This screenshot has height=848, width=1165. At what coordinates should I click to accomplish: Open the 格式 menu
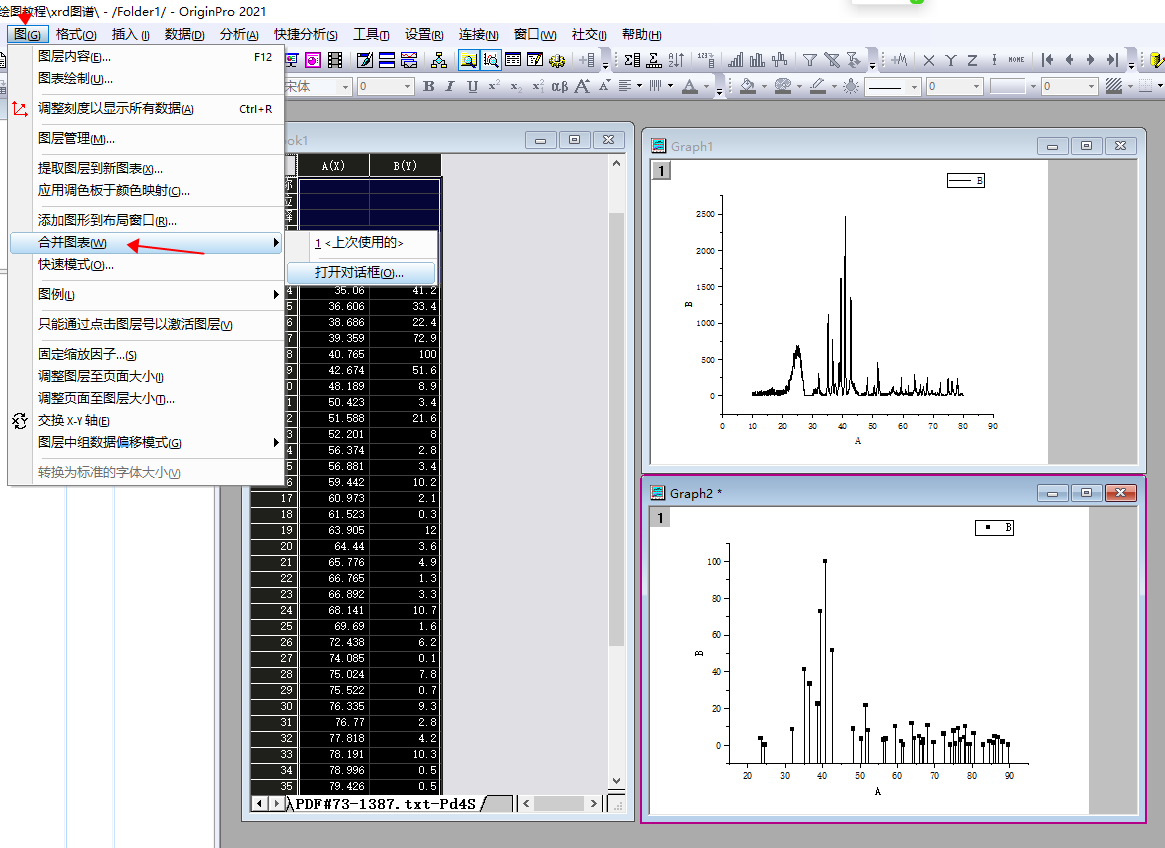76,34
